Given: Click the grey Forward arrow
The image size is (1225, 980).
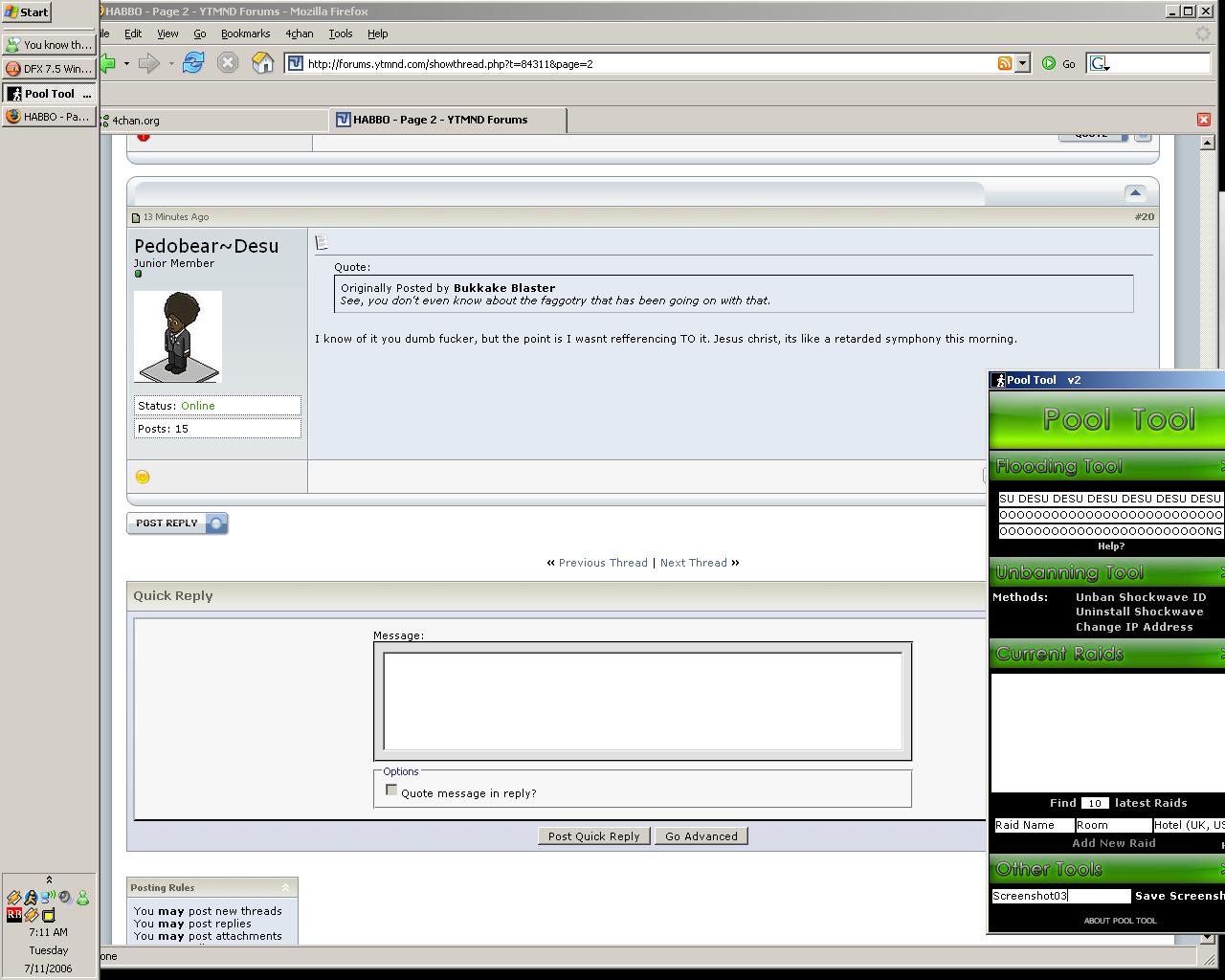Looking at the screenshot, I should pos(149,63).
